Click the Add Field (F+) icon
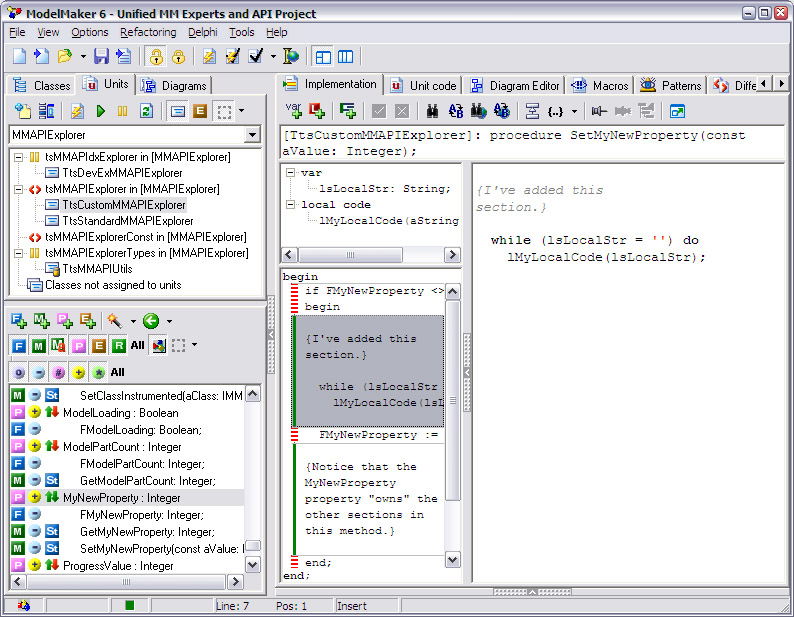 (19, 321)
